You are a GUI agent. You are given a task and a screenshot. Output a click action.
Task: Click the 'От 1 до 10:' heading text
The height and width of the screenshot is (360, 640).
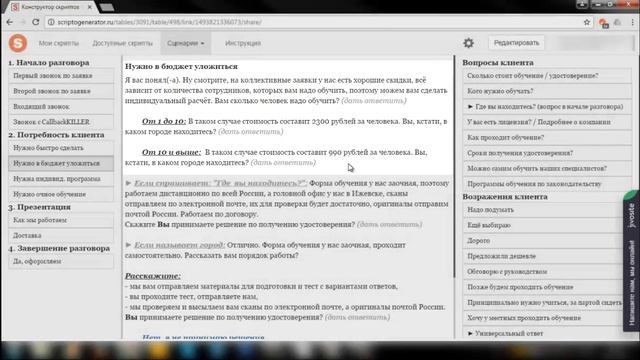164,121
